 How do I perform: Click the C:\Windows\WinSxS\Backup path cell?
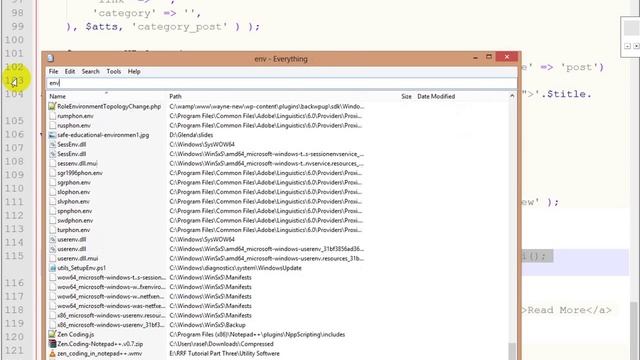[x=207, y=325]
